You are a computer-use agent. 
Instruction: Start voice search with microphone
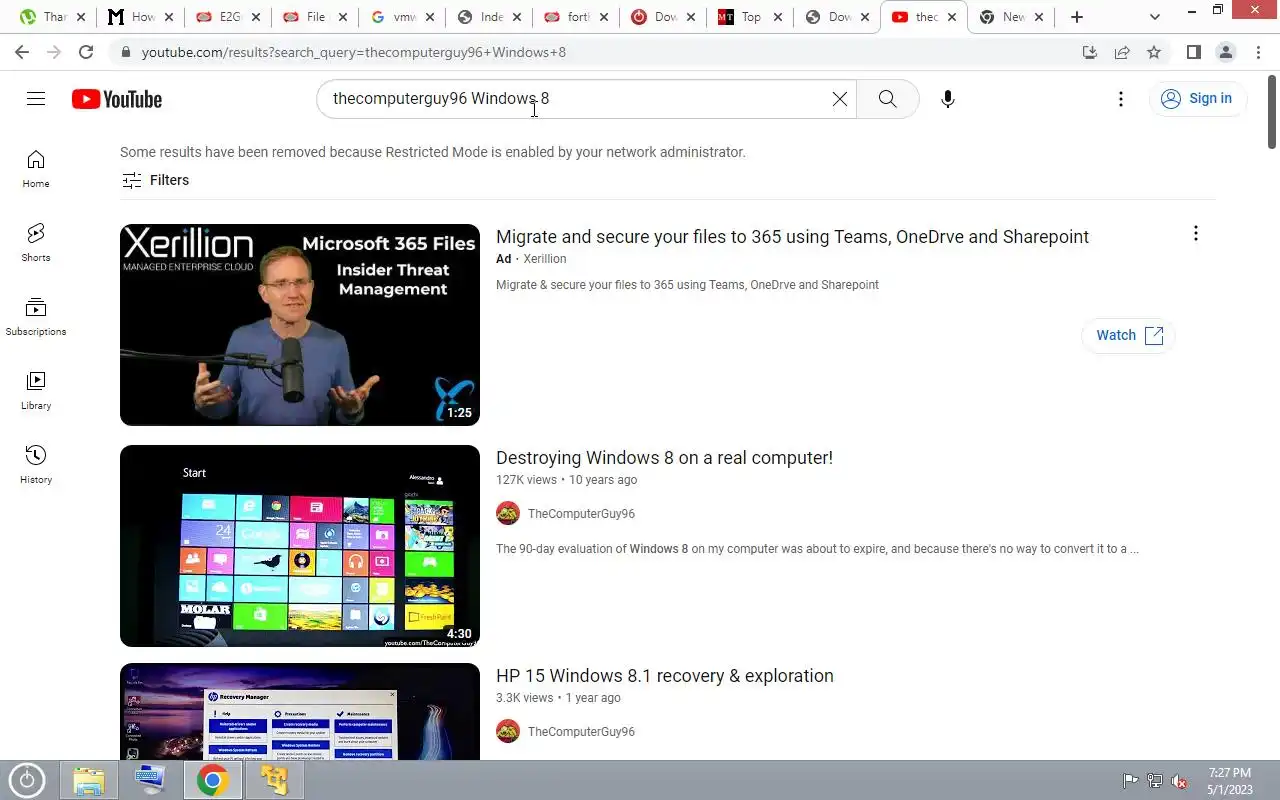pyautogui.click(x=948, y=99)
